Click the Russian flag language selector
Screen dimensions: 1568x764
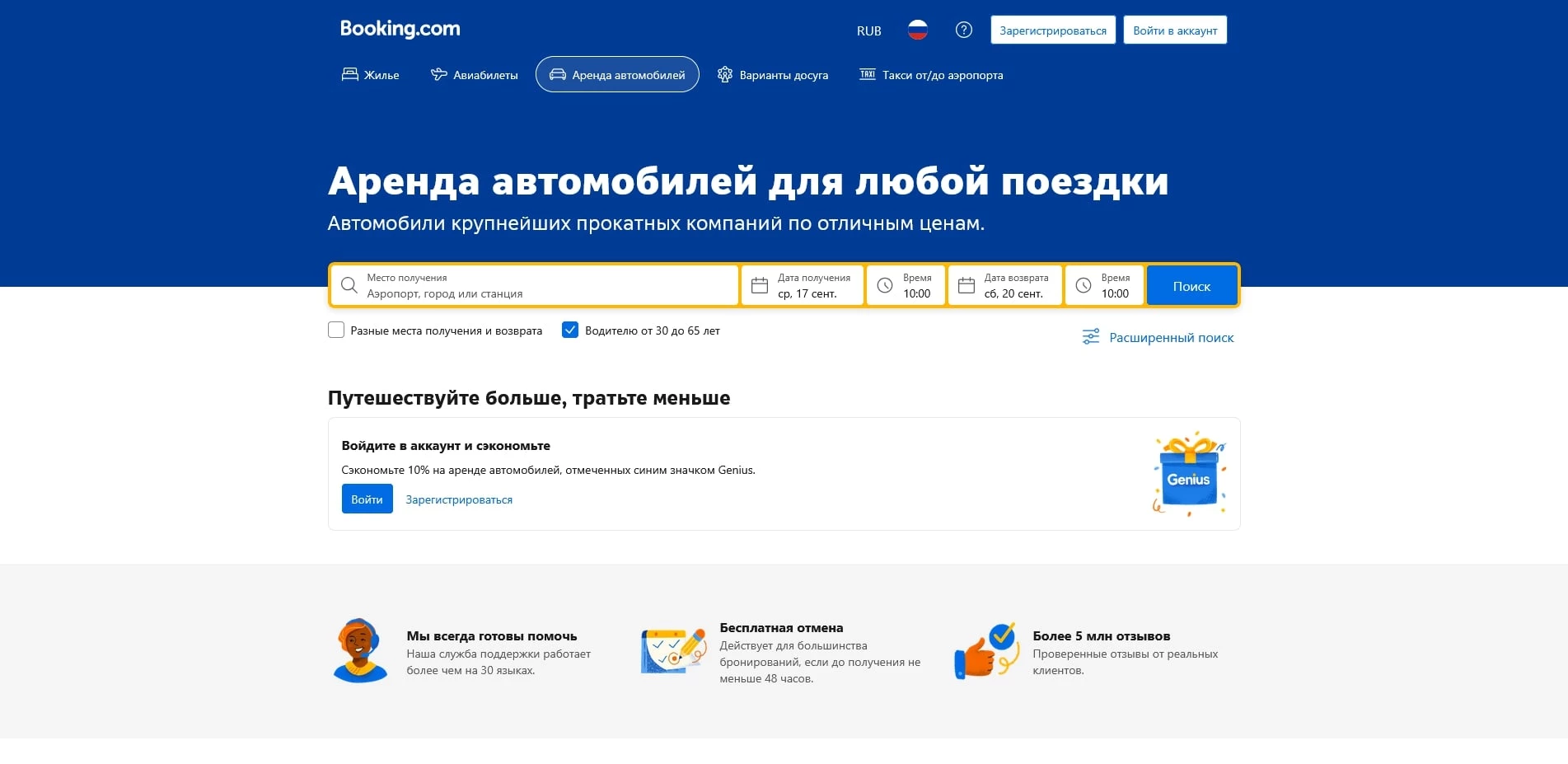coord(917,30)
